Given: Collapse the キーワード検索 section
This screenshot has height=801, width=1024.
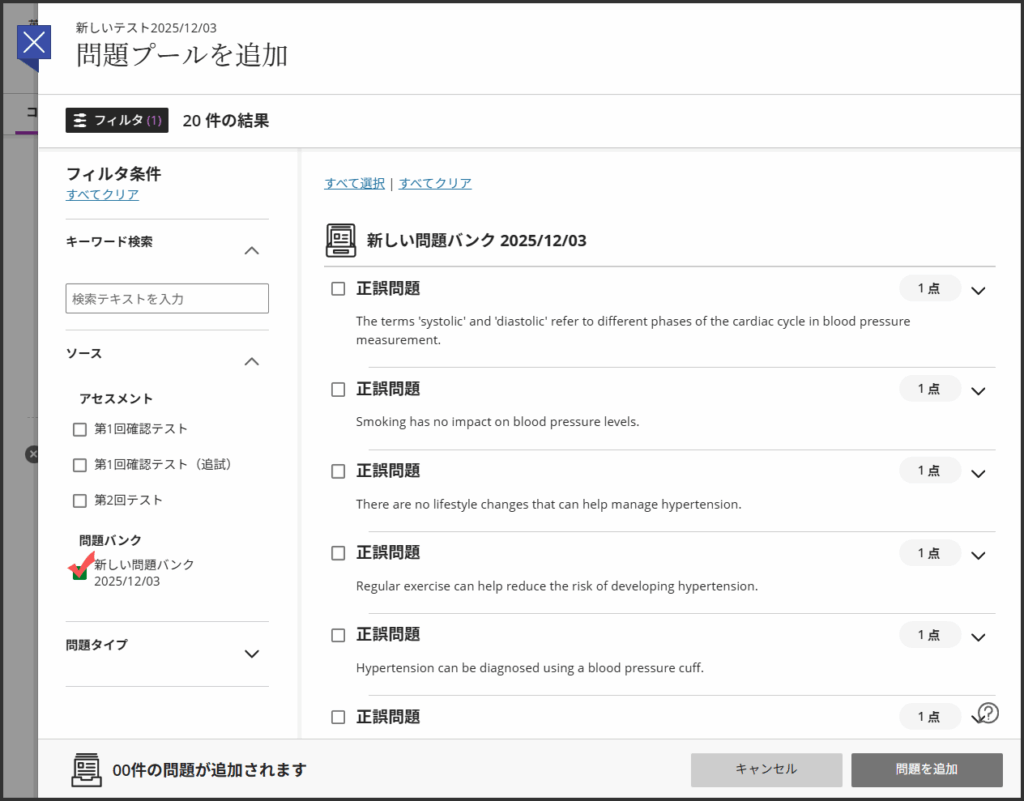Looking at the screenshot, I should pyautogui.click(x=252, y=250).
